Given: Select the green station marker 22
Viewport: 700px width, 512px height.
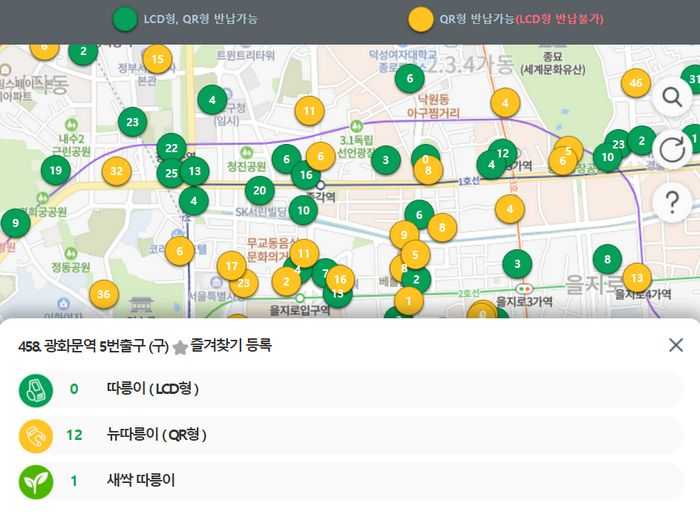Looking at the screenshot, I should pyautogui.click(x=171, y=148).
